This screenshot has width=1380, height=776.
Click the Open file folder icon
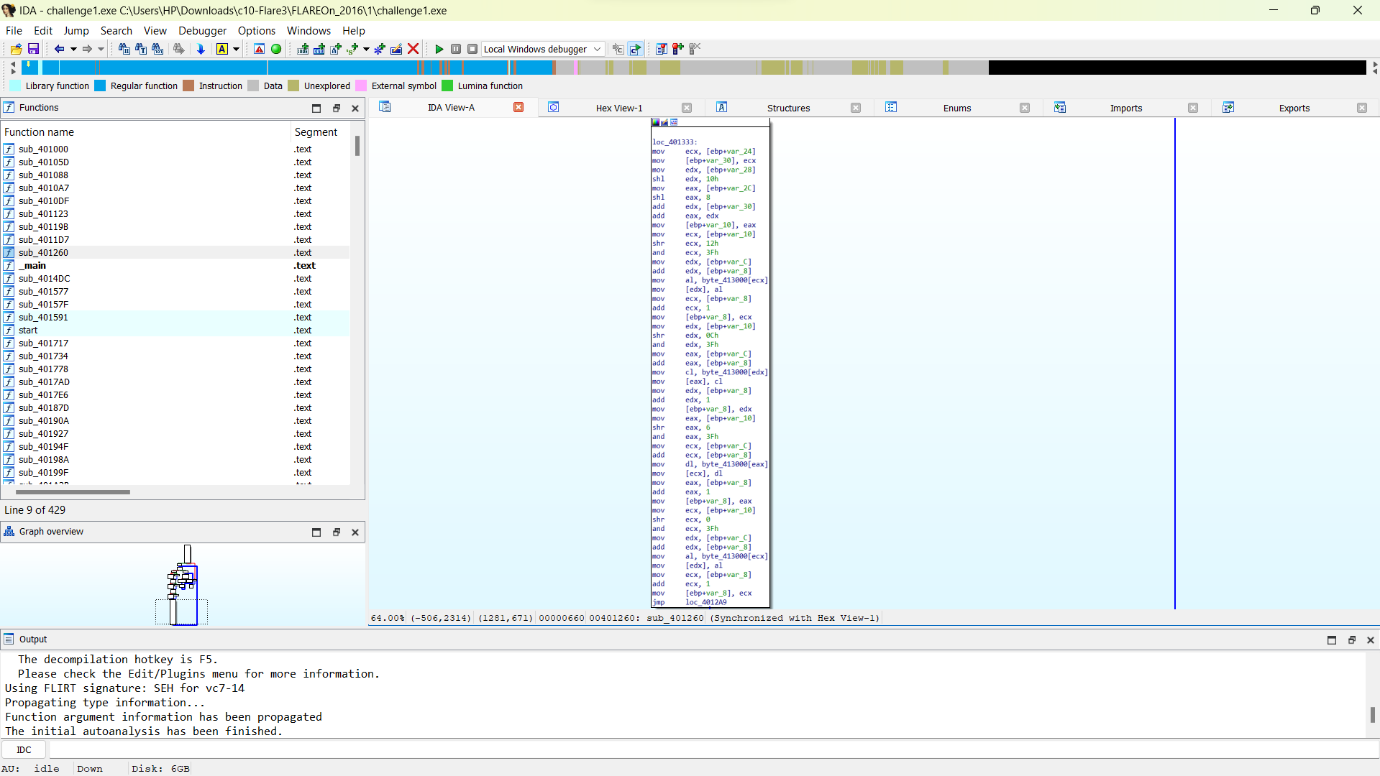pos(17,49)
